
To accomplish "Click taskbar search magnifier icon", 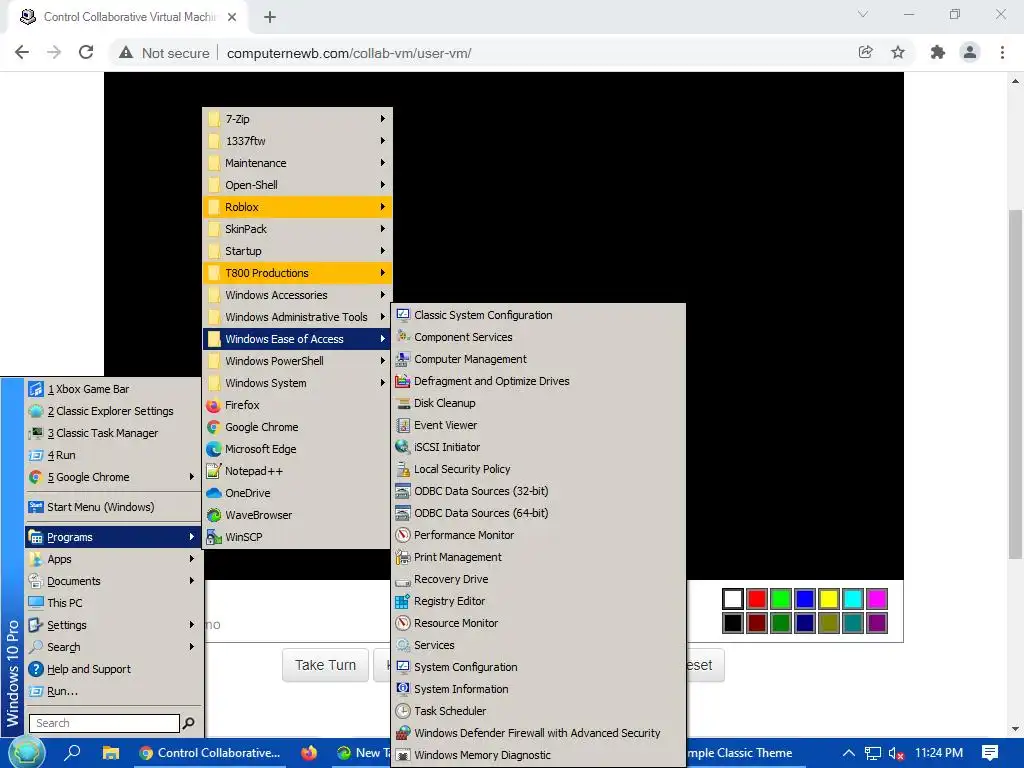I will (x=72, y=753).
